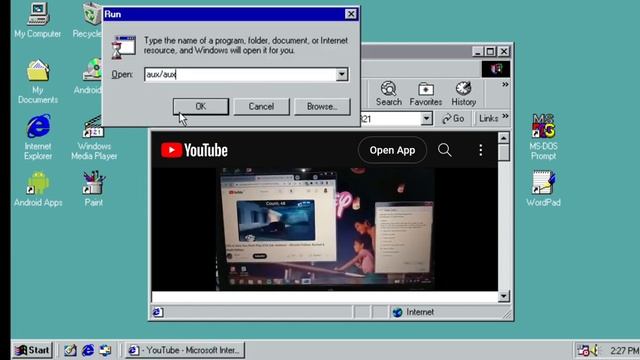Open the address bar dropdown arrow
The image size is (640, 360).
pos(427,118)
